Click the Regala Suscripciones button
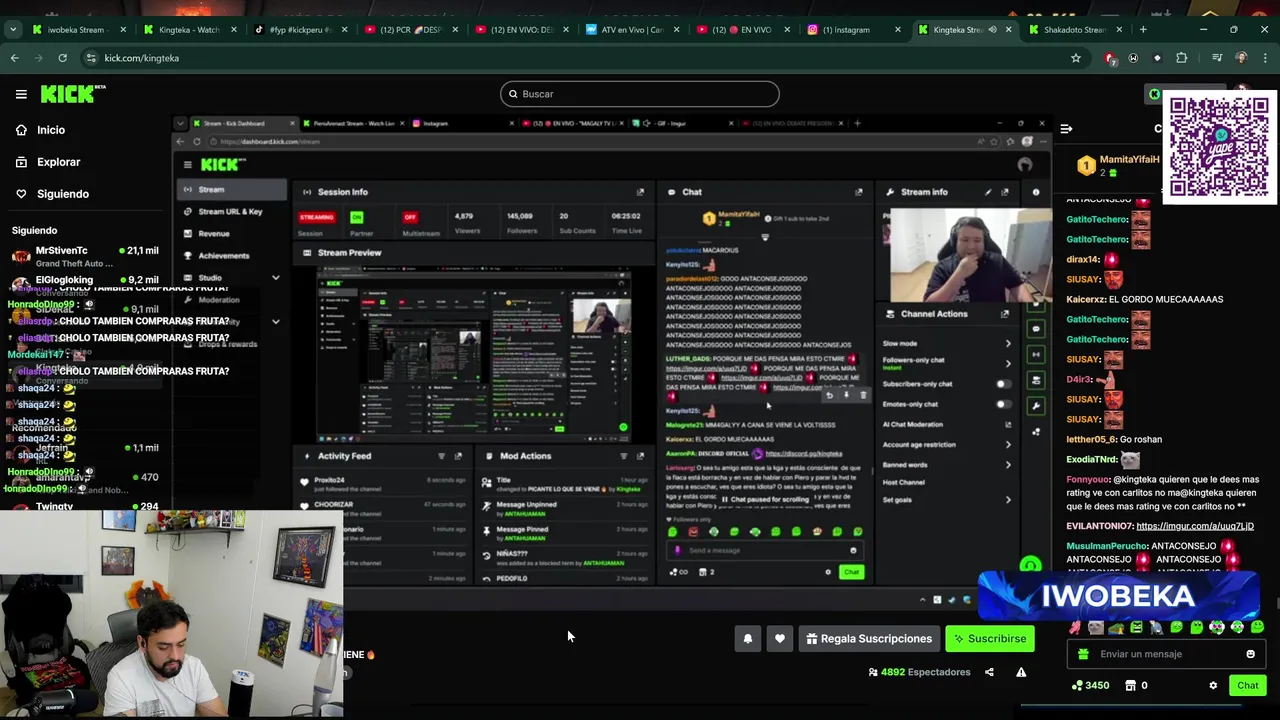This screenshot has width=1280, height=720. pyautogui.click(x=867, y=639)
